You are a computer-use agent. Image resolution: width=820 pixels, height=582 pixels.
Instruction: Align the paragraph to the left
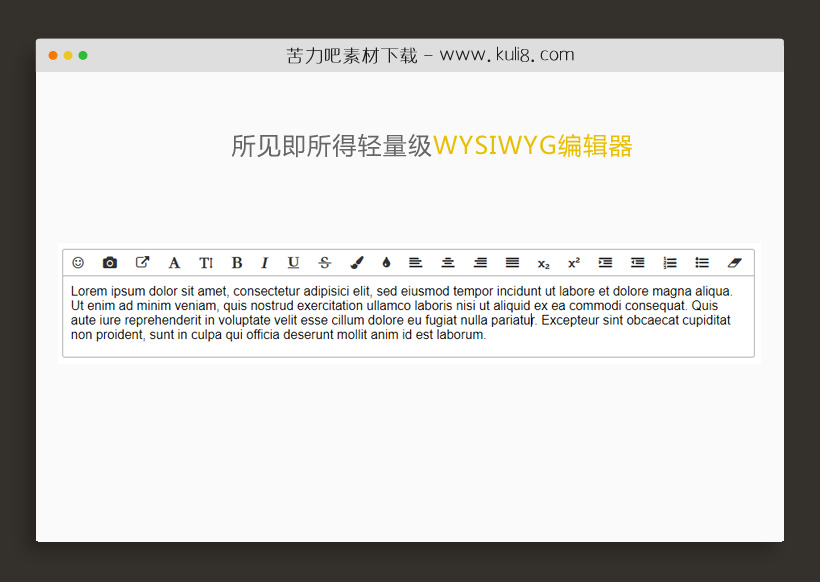click(x=416, y=262)
